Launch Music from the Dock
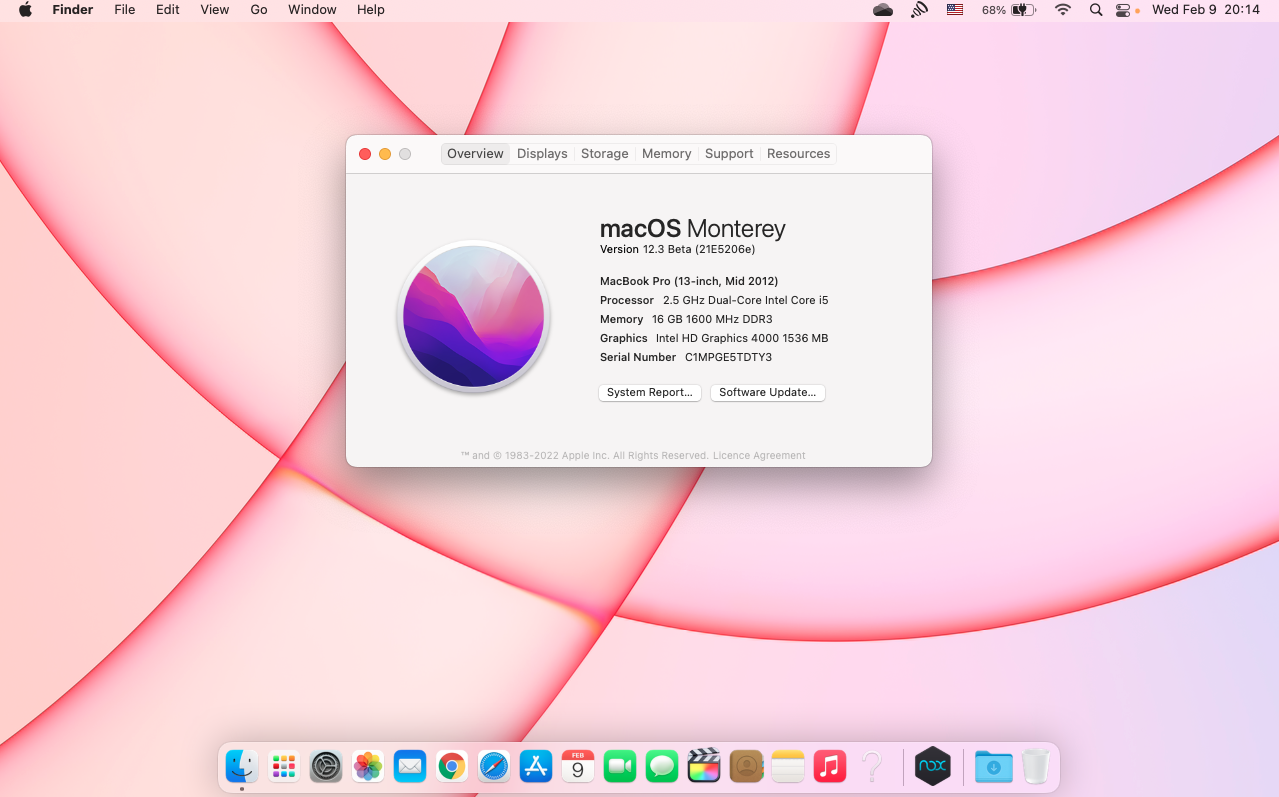Image resolution: width=1279 pixels, height=797 pixels. [x=830, y=767]
